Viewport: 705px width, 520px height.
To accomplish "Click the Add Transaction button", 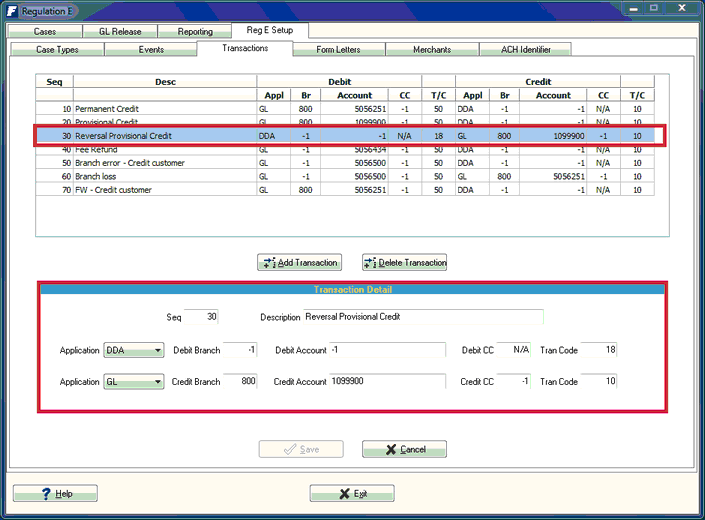I will pos(299,263).
